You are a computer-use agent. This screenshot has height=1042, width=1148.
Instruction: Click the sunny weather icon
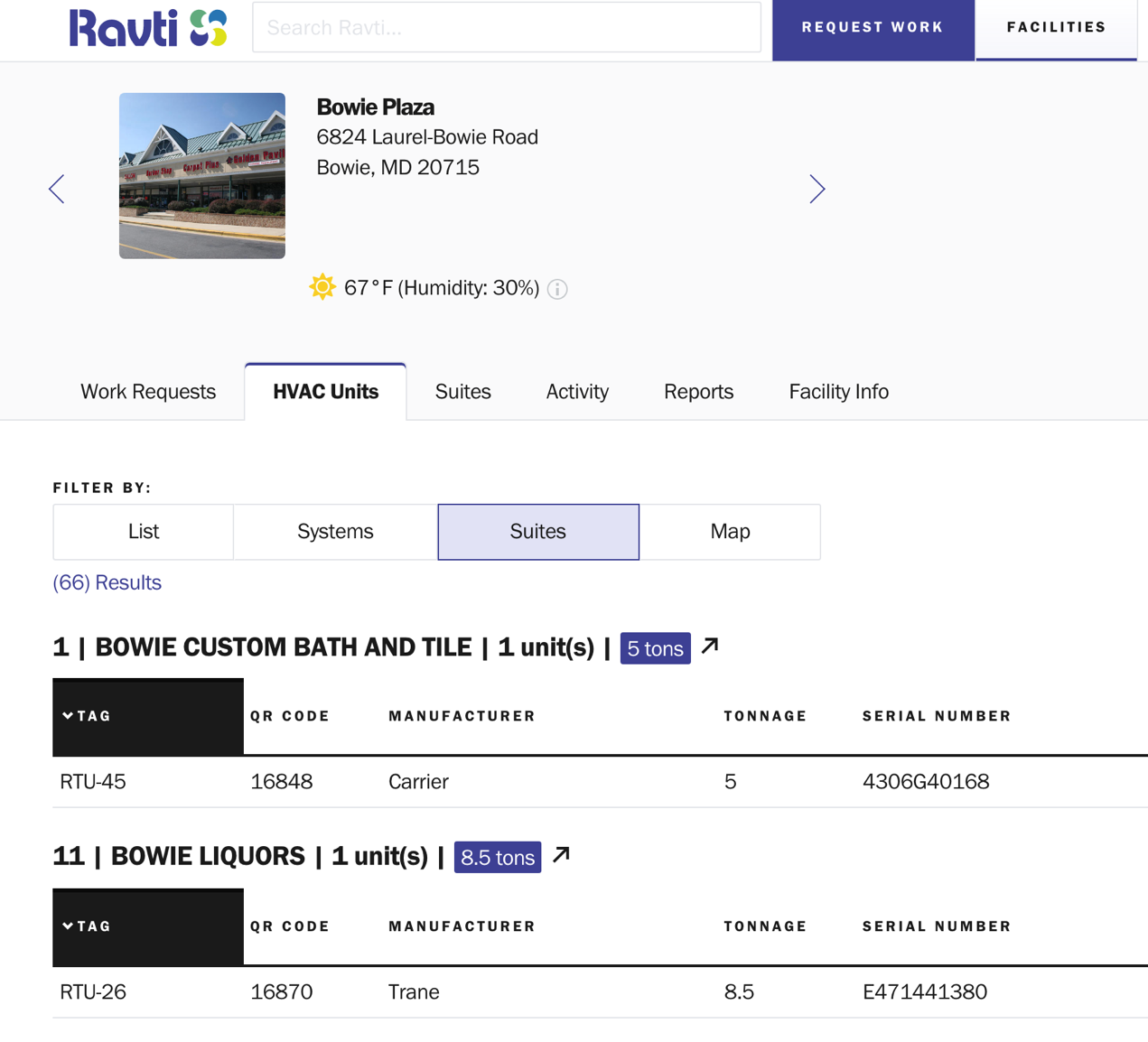click(x=322, y=287)
